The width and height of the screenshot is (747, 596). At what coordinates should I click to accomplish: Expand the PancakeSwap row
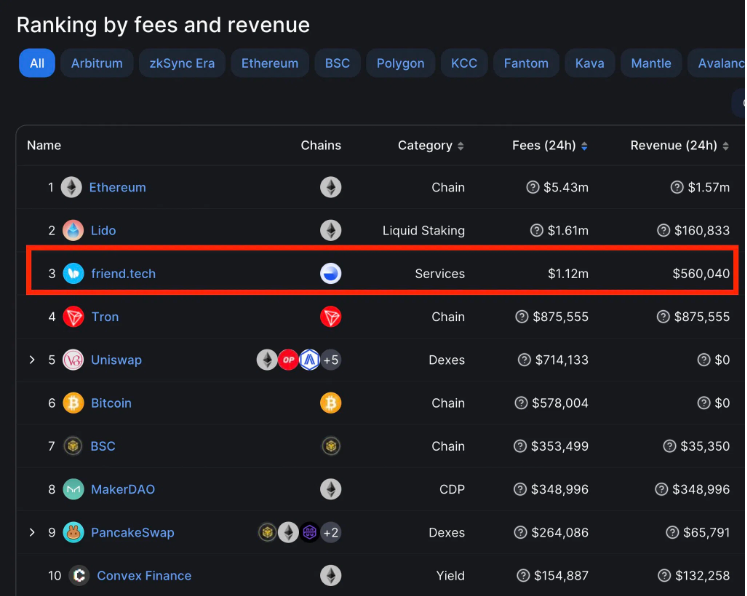(x=32, y=533)
